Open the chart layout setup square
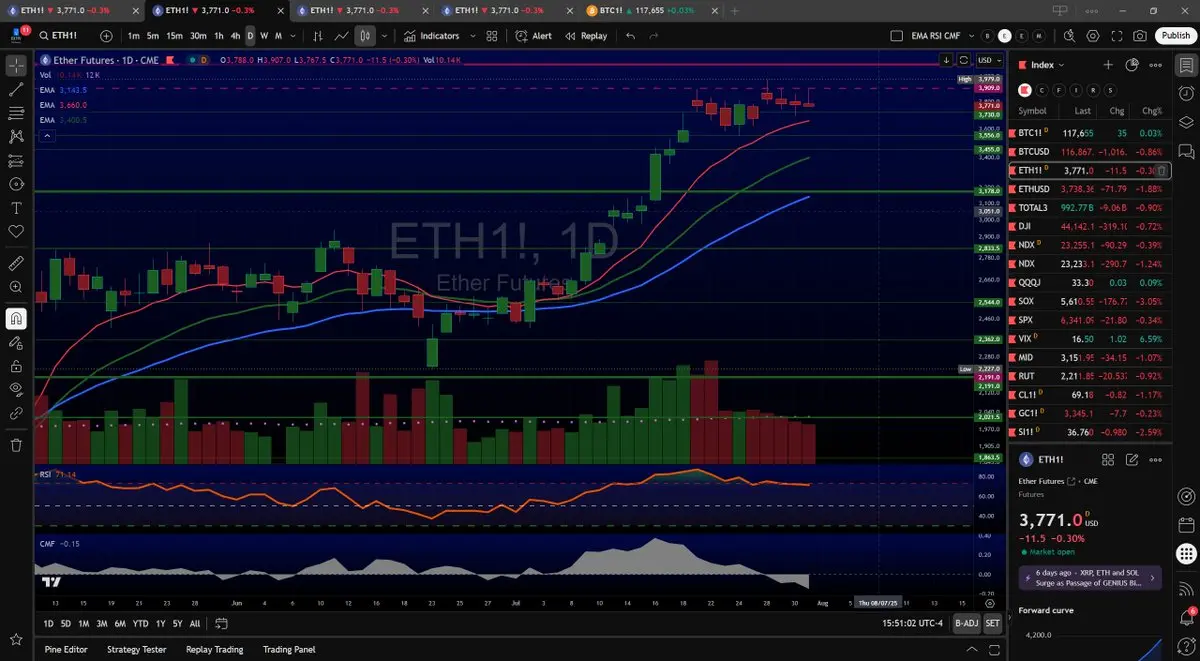Viewport: 1200px width, 661px height. pos(896,36)
